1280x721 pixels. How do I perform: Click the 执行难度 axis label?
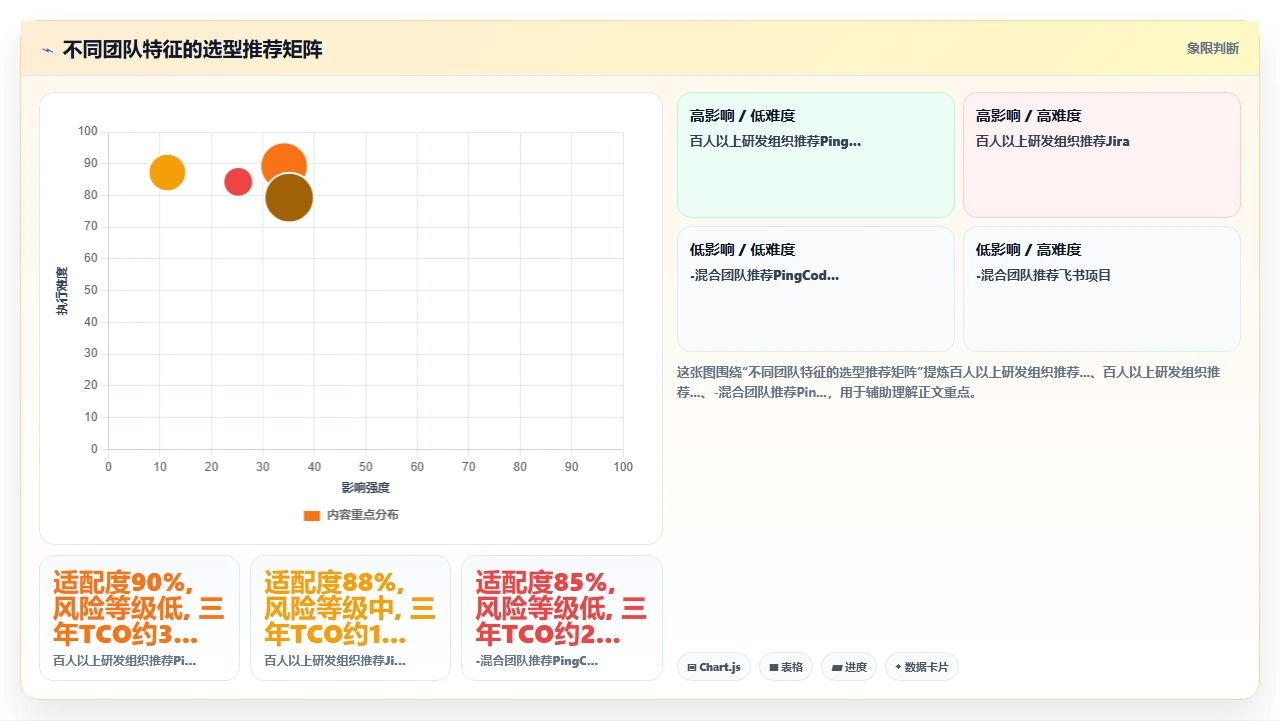[62, 291]
